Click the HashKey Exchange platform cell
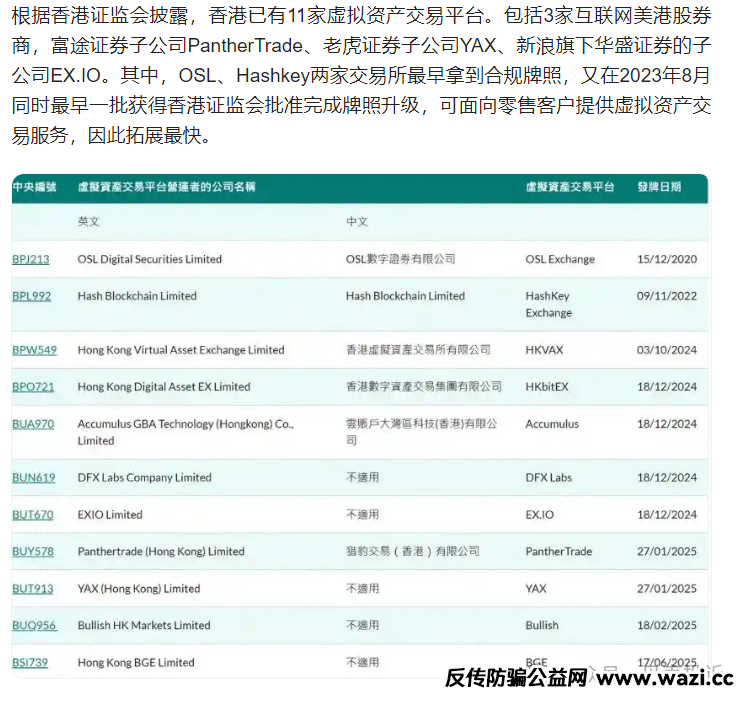This screenshot has height=705, width=748. [x=548, y=304]
